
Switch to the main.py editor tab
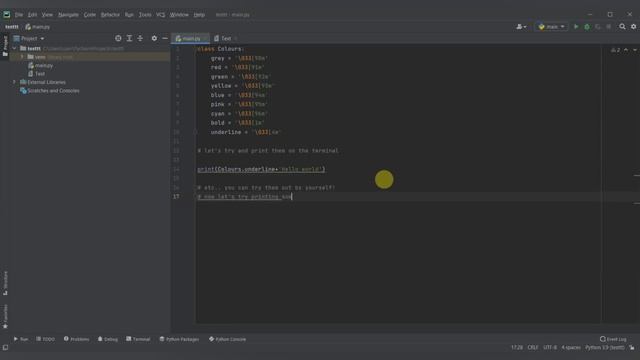click(x=191, y=38)
